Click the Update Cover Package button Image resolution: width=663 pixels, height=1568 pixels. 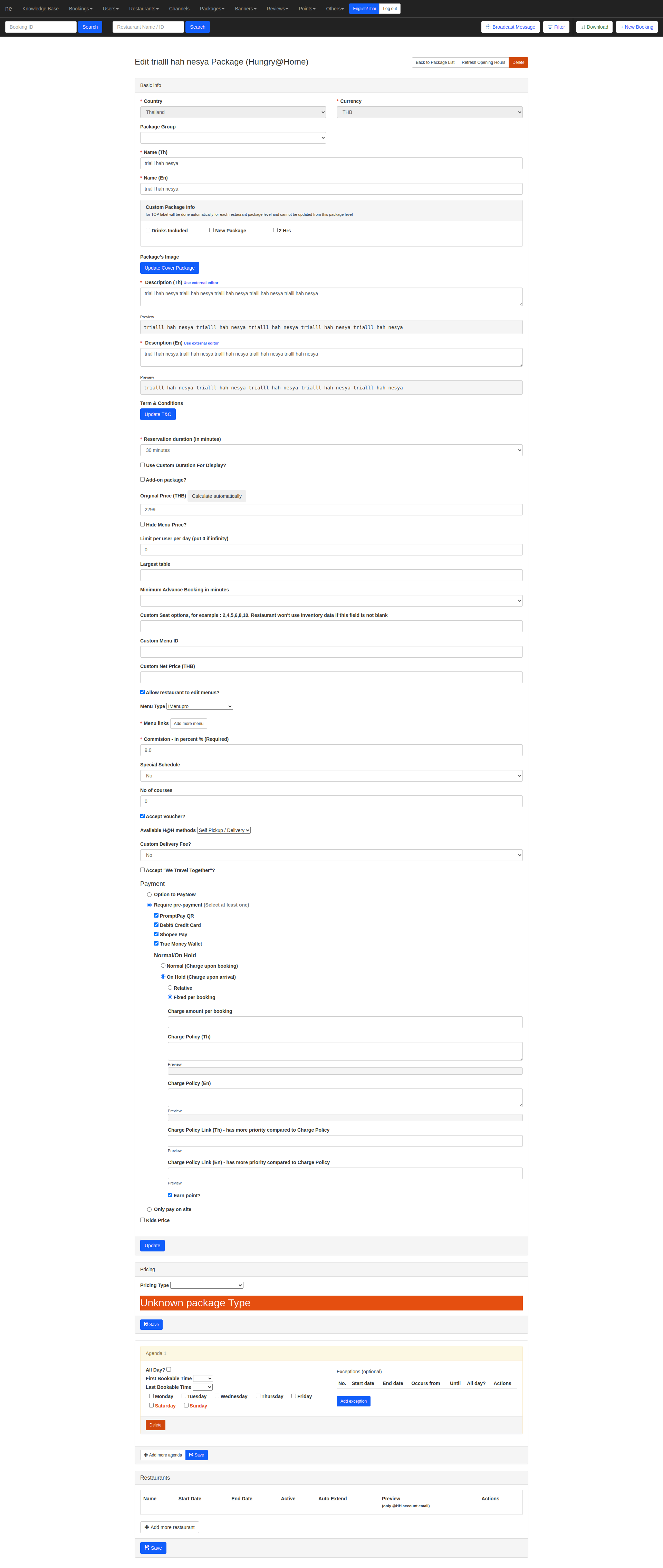[x=169, y=268]
